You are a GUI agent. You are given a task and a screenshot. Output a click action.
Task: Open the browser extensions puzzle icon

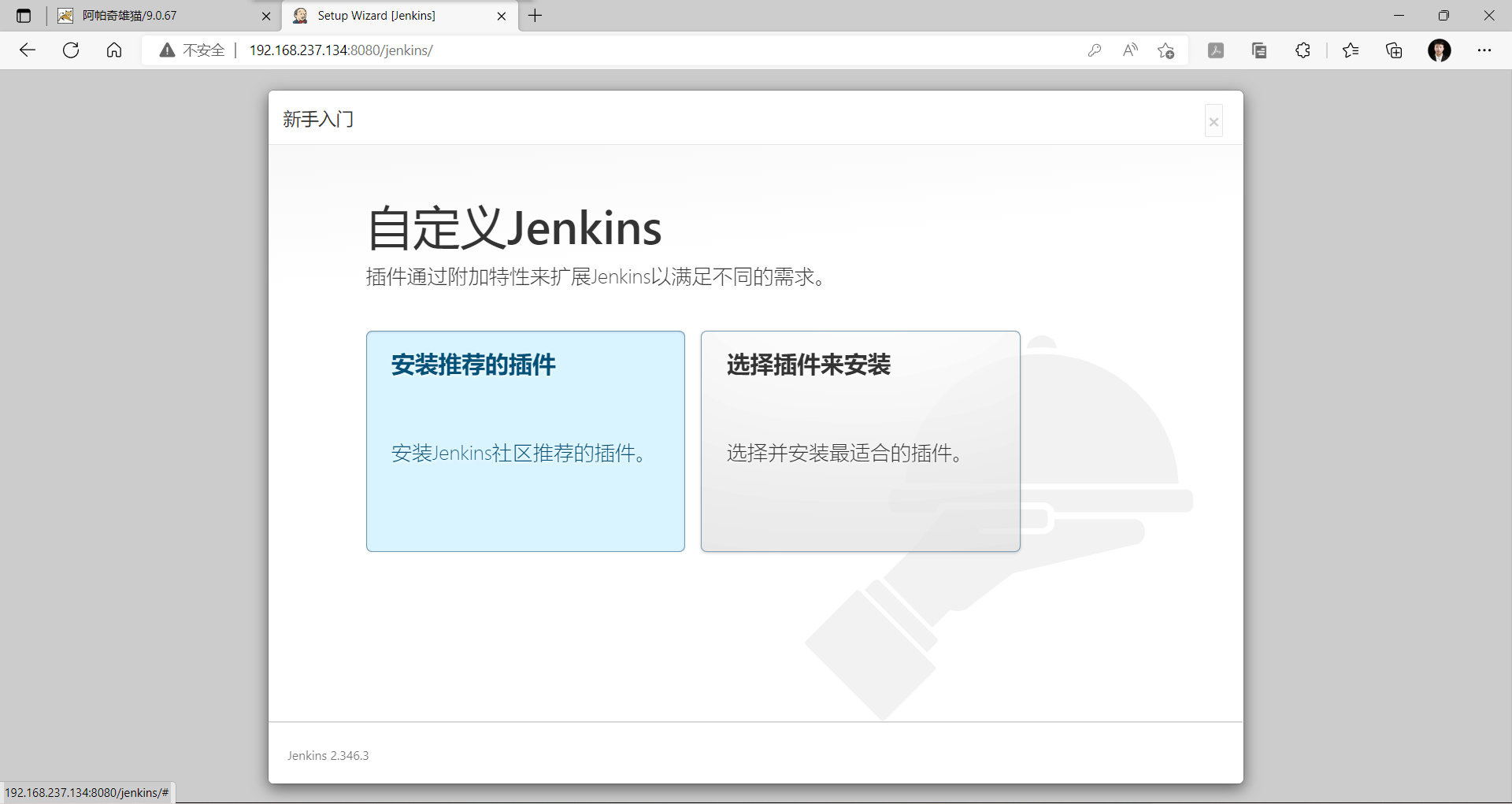[x=1303, y=50]
